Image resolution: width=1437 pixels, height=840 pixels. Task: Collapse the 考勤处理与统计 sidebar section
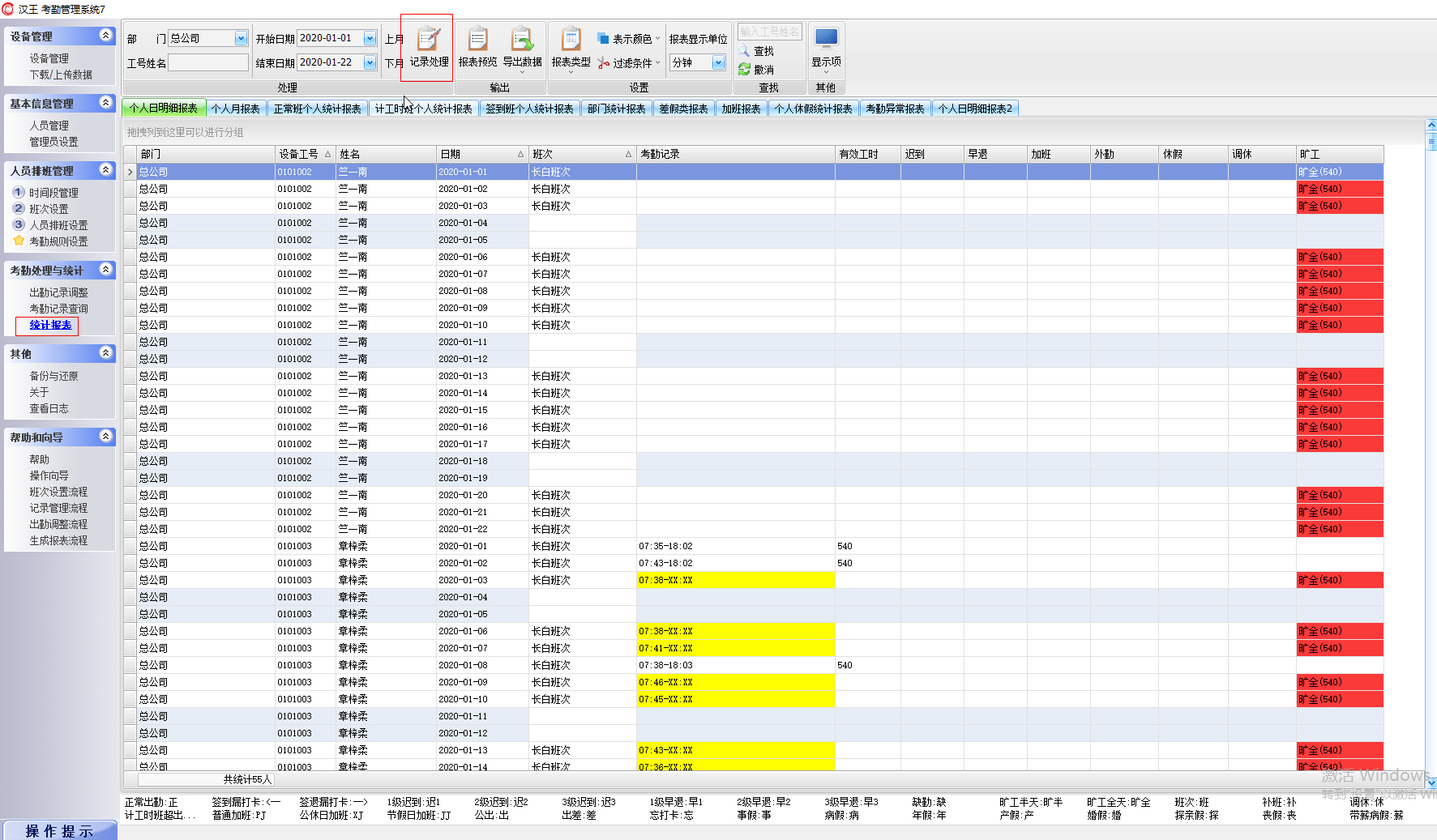[105, 269]
